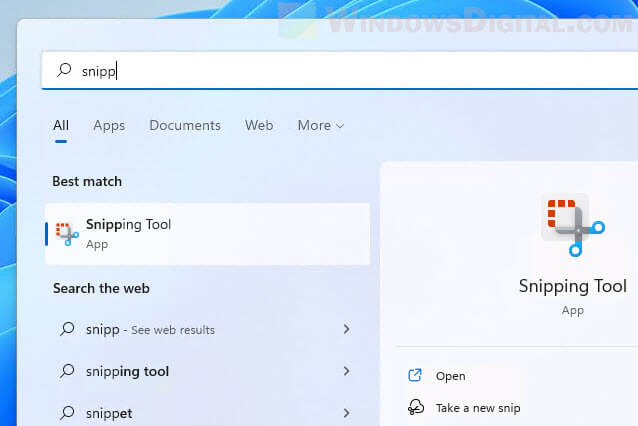Choose the 'snippet' web suggestion

click(x=109, y=413)
